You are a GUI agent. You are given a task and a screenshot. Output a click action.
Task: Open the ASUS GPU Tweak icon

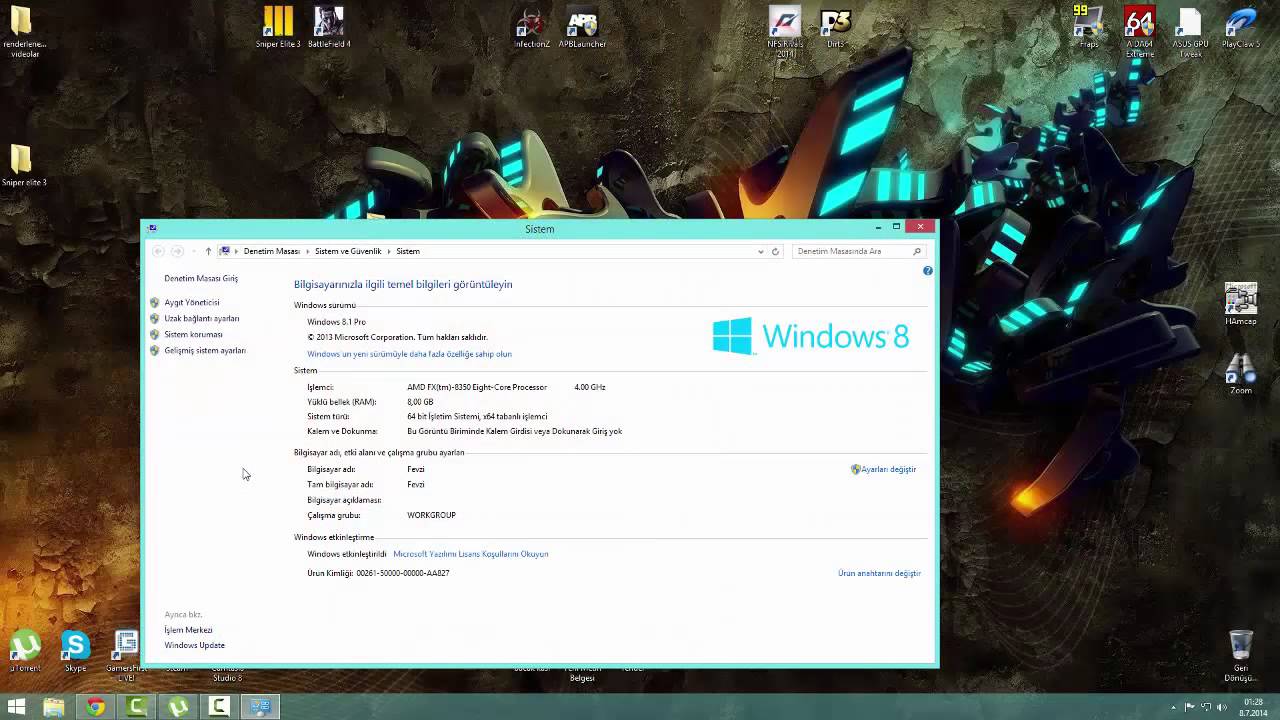click(x=1190, y=31)
